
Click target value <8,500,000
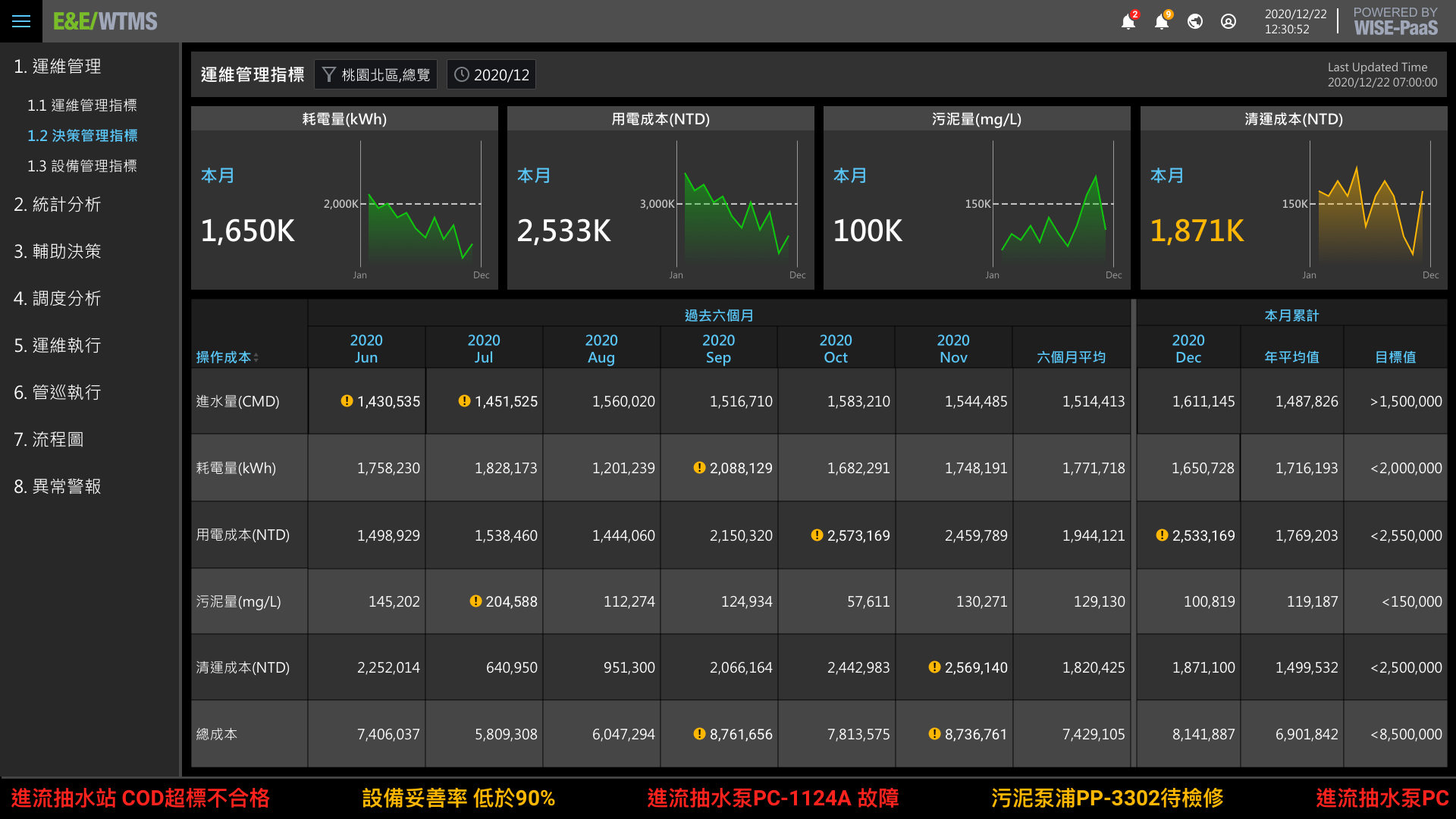[x=1406, y=734]
